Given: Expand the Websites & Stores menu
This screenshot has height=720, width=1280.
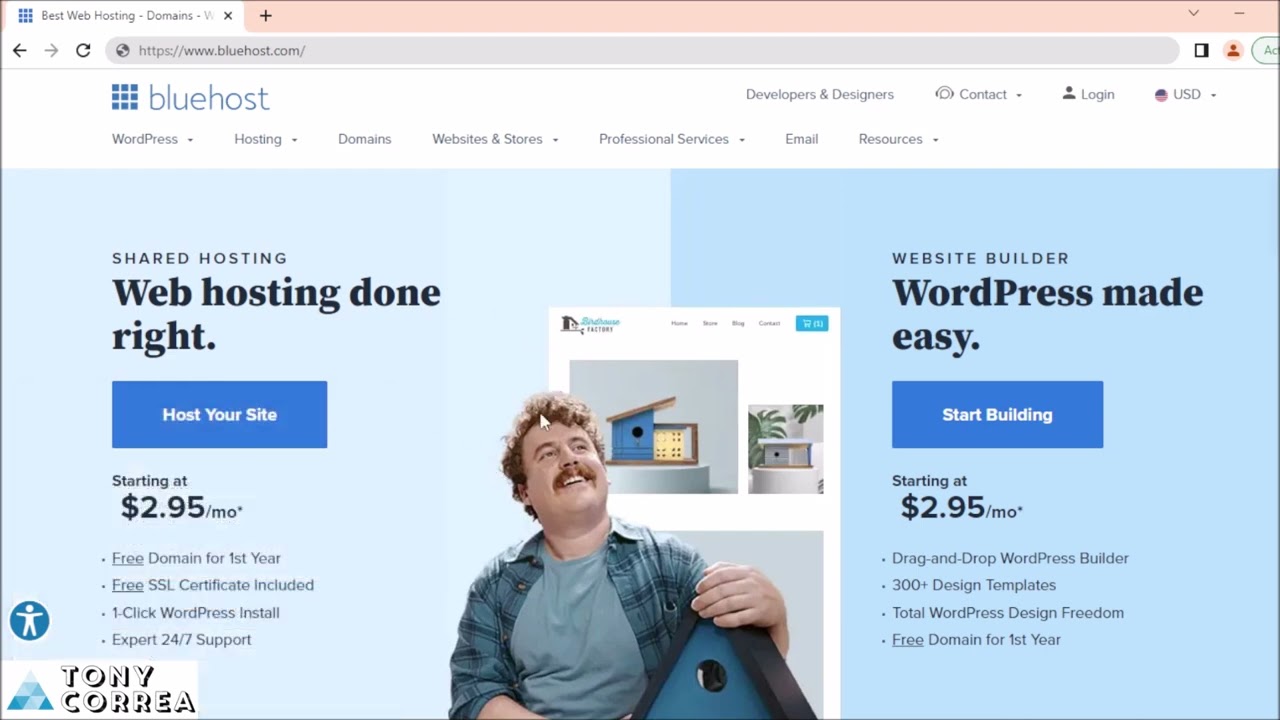Looking at the screenshot, I should click(495, 139).
